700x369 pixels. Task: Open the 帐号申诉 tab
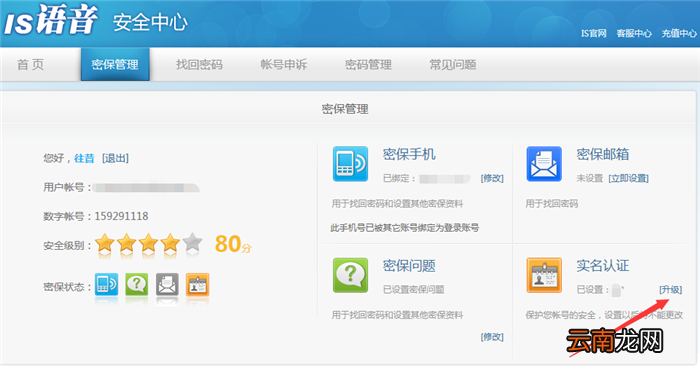point(284,65)
